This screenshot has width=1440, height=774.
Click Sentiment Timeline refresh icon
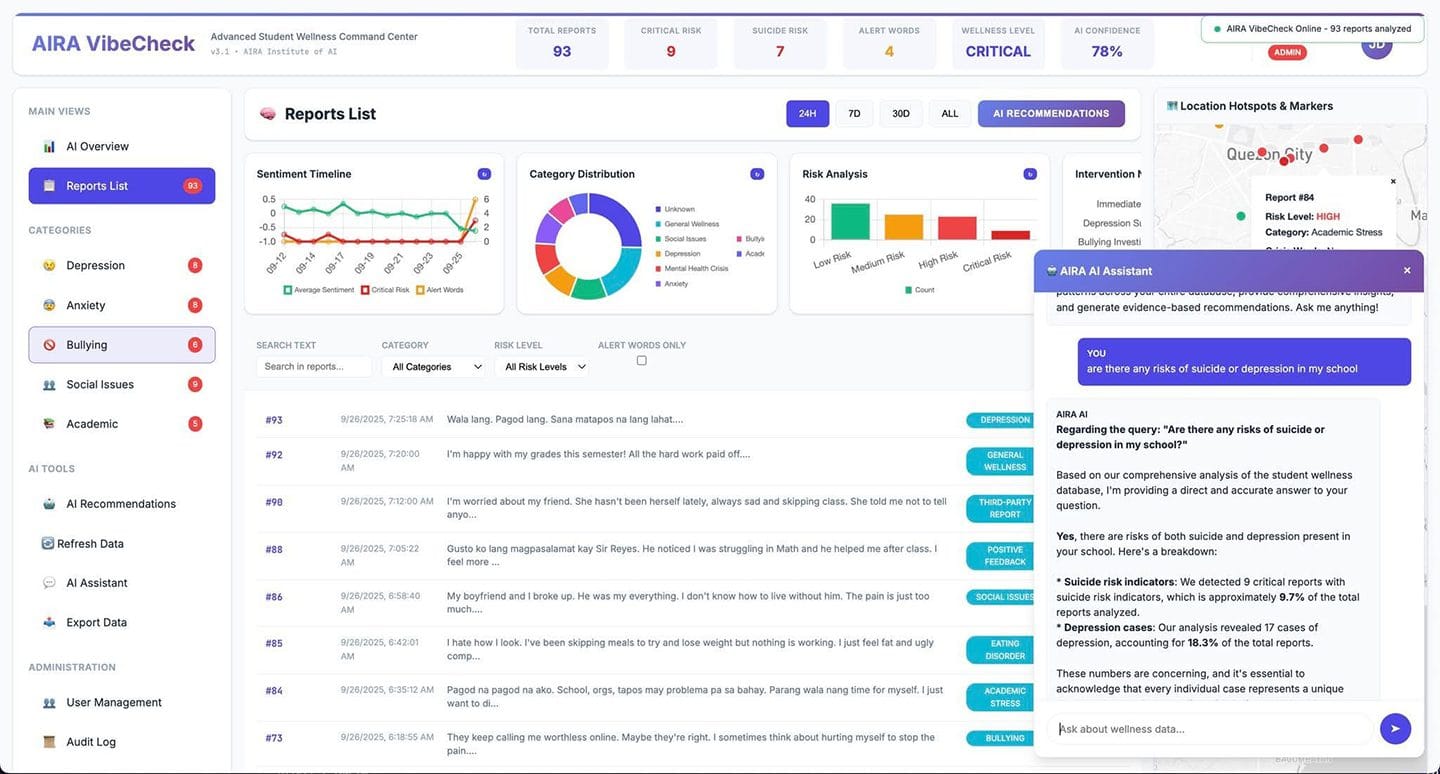pyautogui.click(x=484, y=174)
